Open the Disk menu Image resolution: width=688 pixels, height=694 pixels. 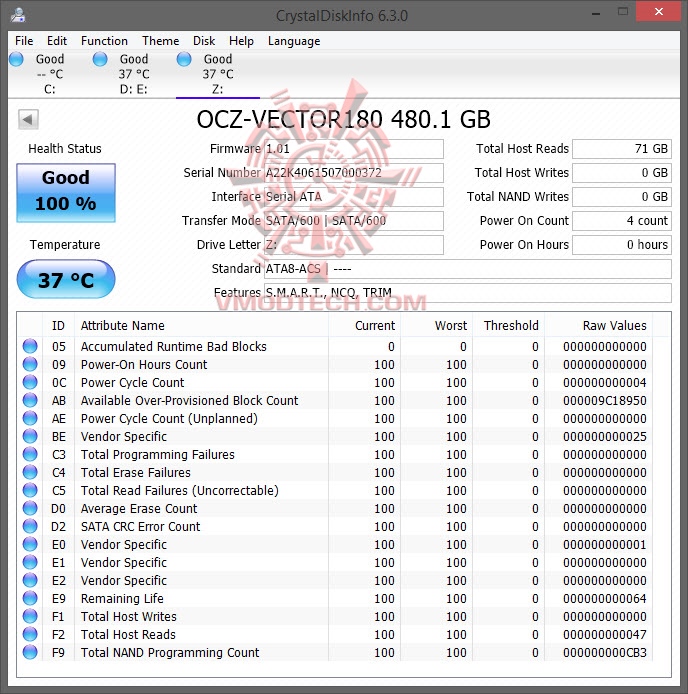pos(204,41)
